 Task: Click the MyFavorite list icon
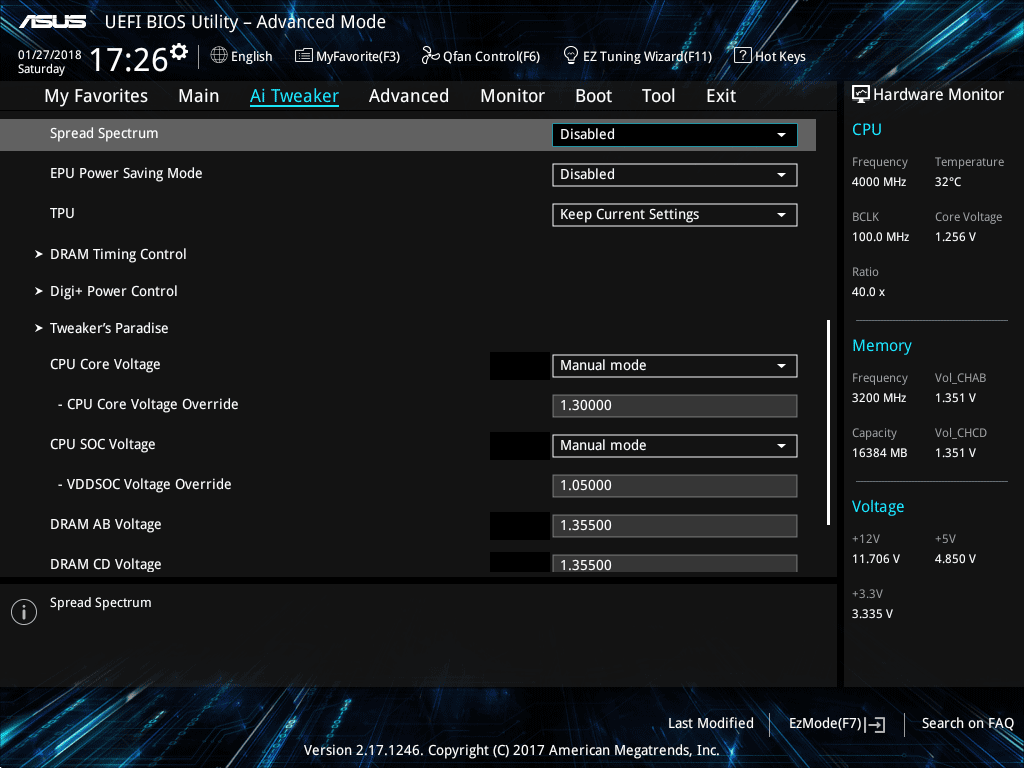pos(304,56)
